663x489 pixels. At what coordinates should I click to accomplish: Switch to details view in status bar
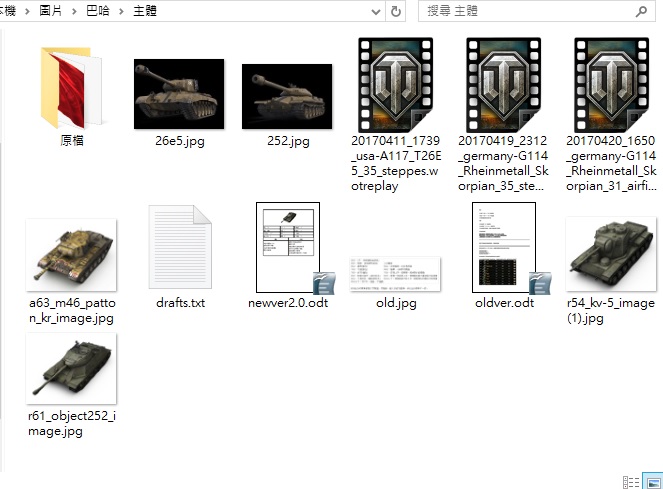point(630,481)
